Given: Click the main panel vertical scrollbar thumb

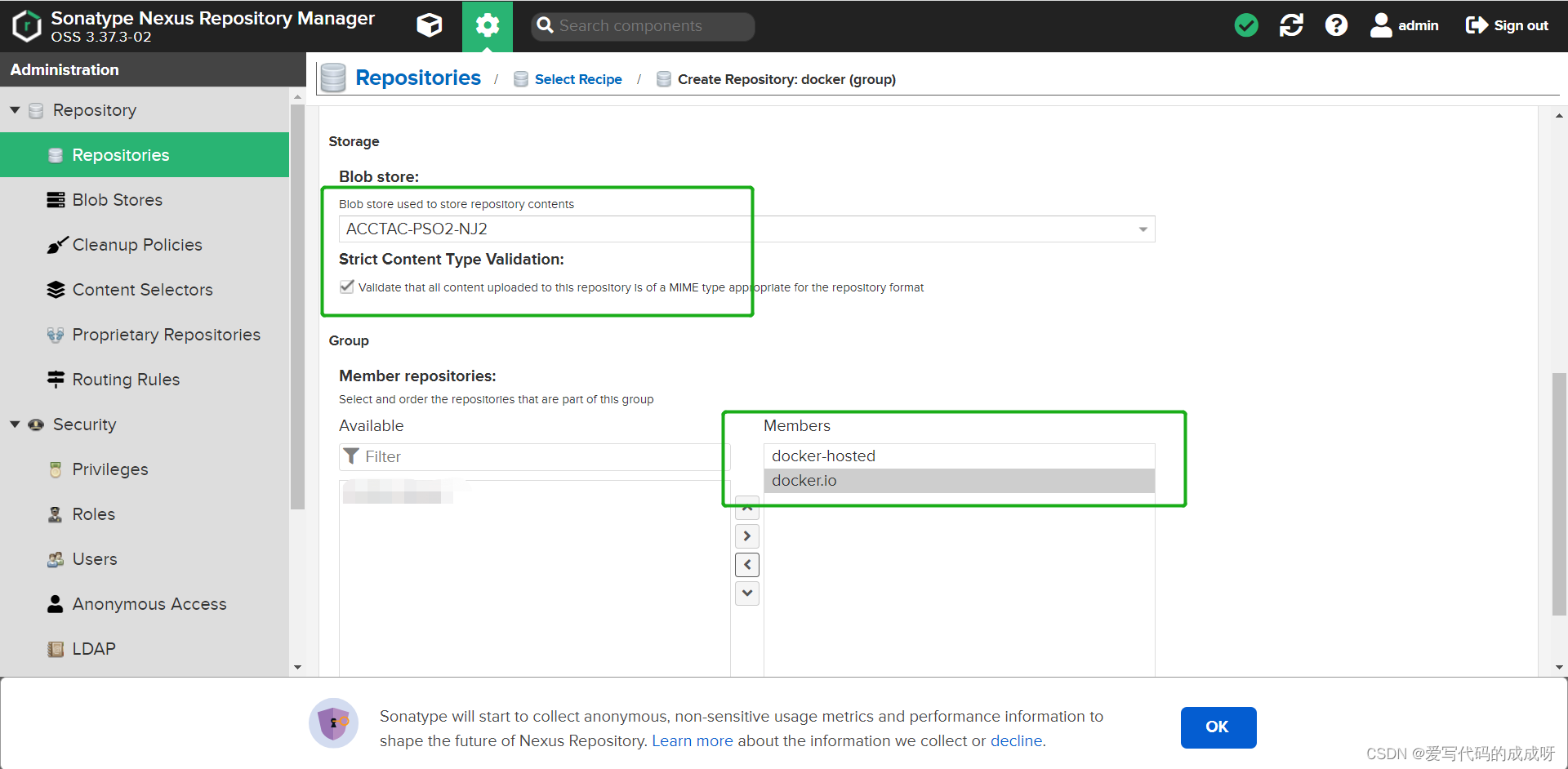Looking at the screenshot, I should (1559, 494).
